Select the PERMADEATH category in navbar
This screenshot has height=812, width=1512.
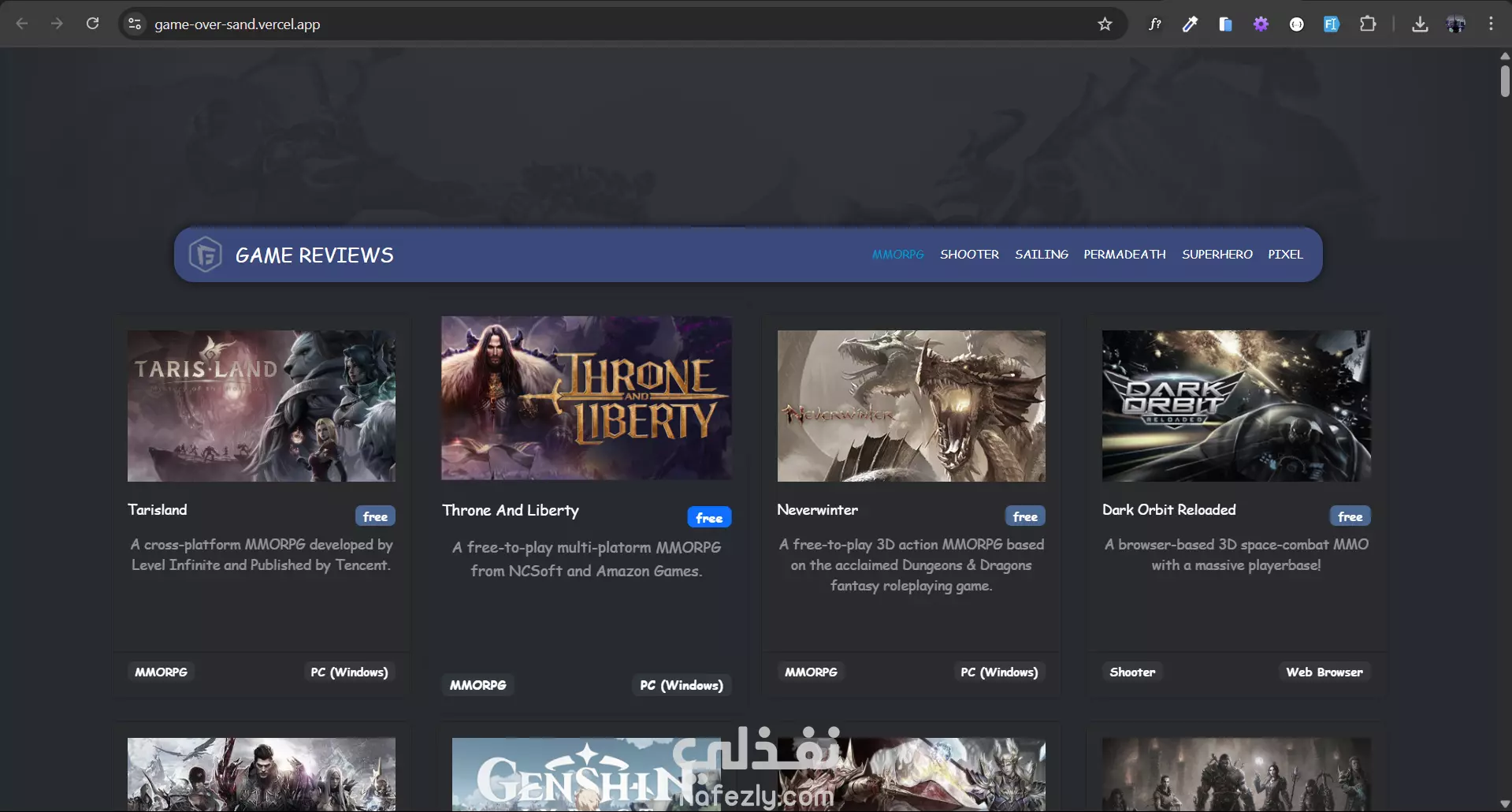1124,254
